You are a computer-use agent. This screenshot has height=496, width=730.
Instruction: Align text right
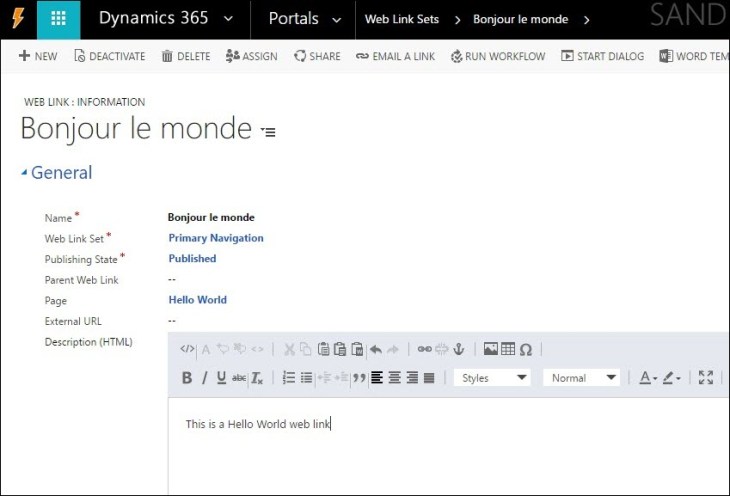412,378
